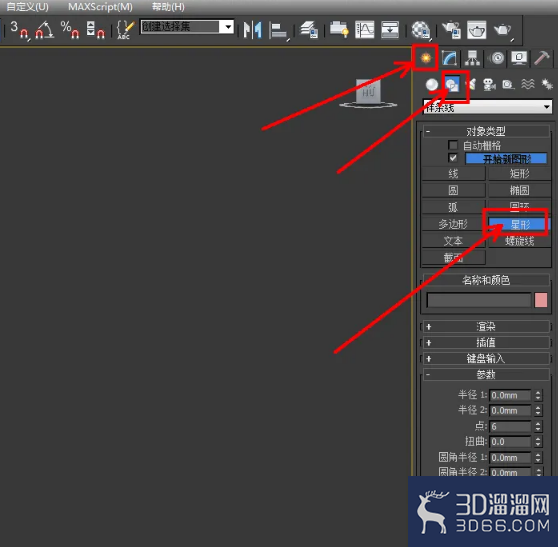The image size is (558, 547).
Task: Switch to the Modify command panel tab
Action: click(449, 58)
